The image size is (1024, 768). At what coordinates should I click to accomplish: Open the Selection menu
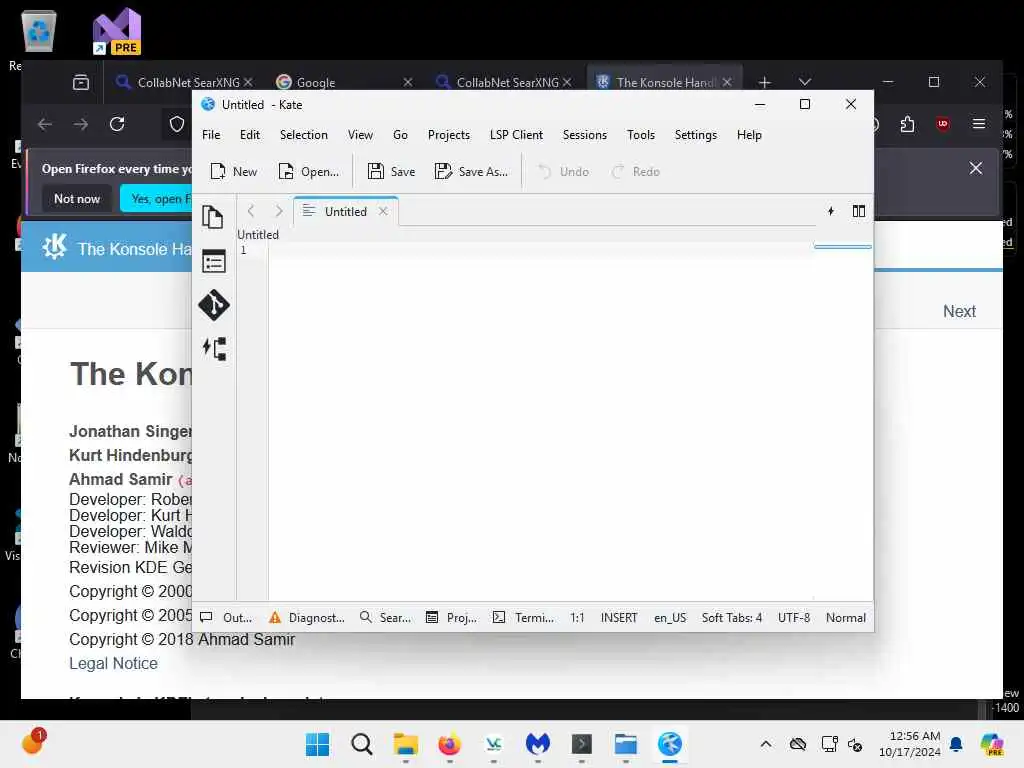click(x=304, y=135)
